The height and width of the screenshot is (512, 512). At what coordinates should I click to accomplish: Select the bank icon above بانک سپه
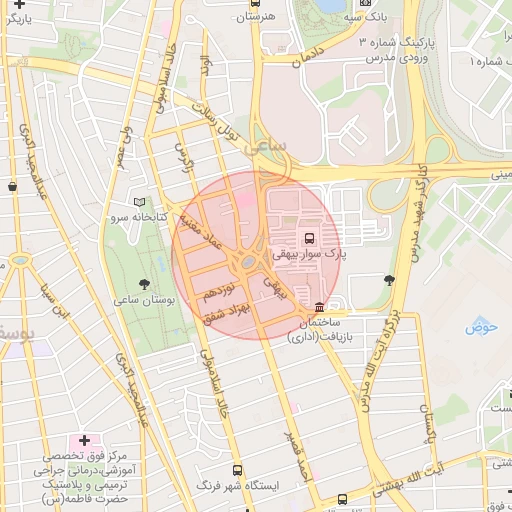click(x=365, y=2)
